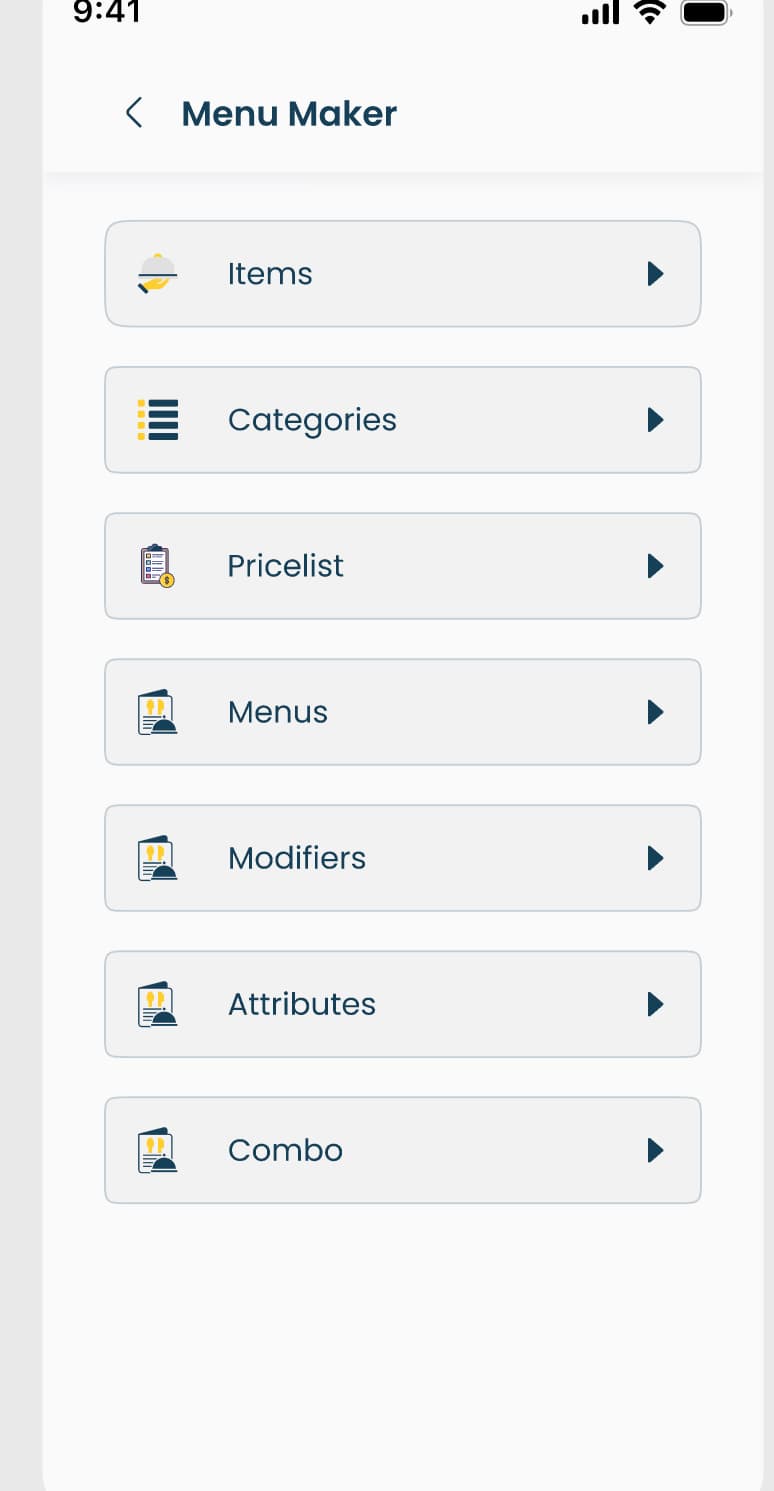This screenshot has width=774, height=1491.
Task: Open the Combo section
Action: click(x=403, y=1150)
